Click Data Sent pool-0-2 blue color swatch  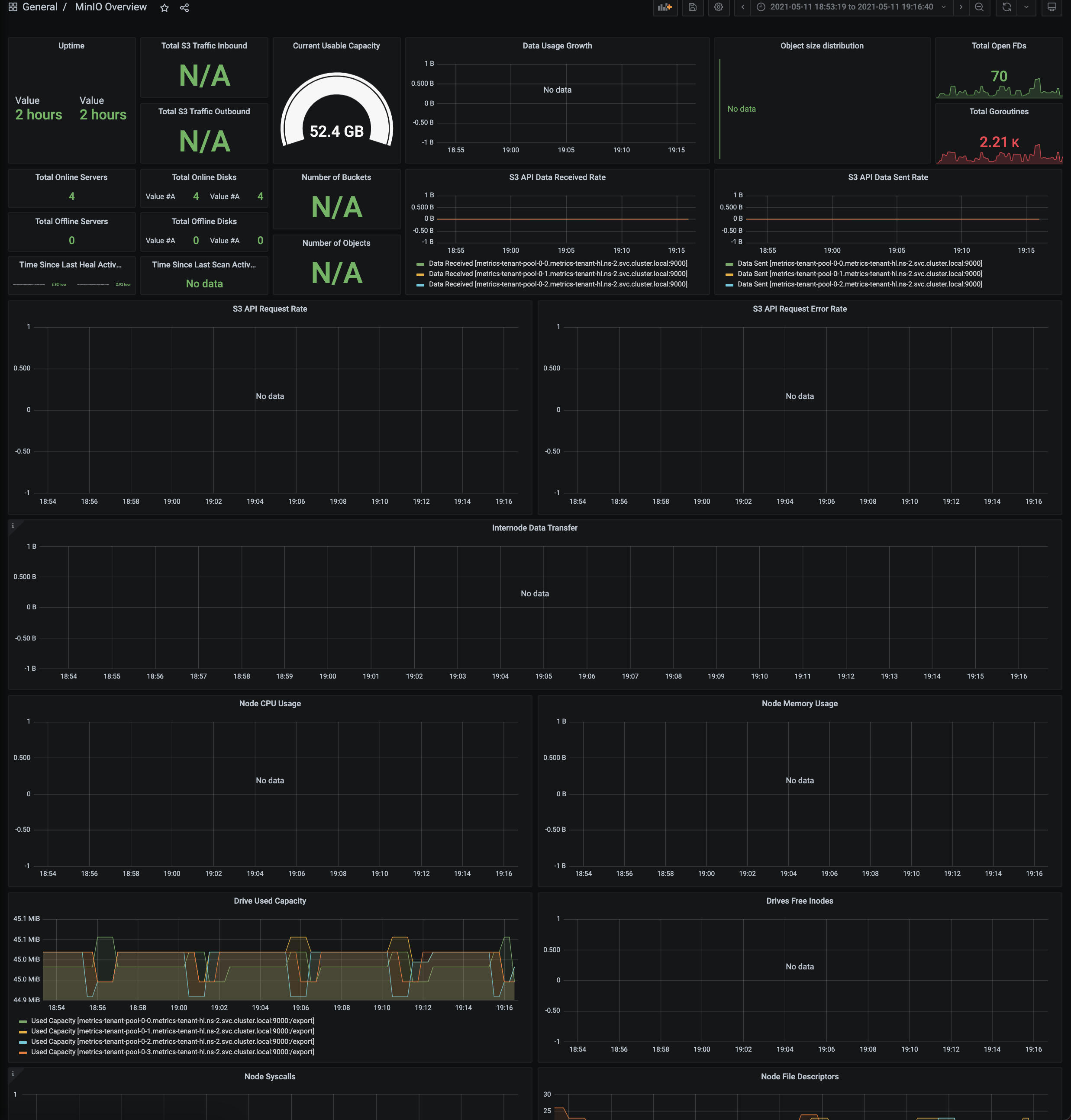pos(729,285)
